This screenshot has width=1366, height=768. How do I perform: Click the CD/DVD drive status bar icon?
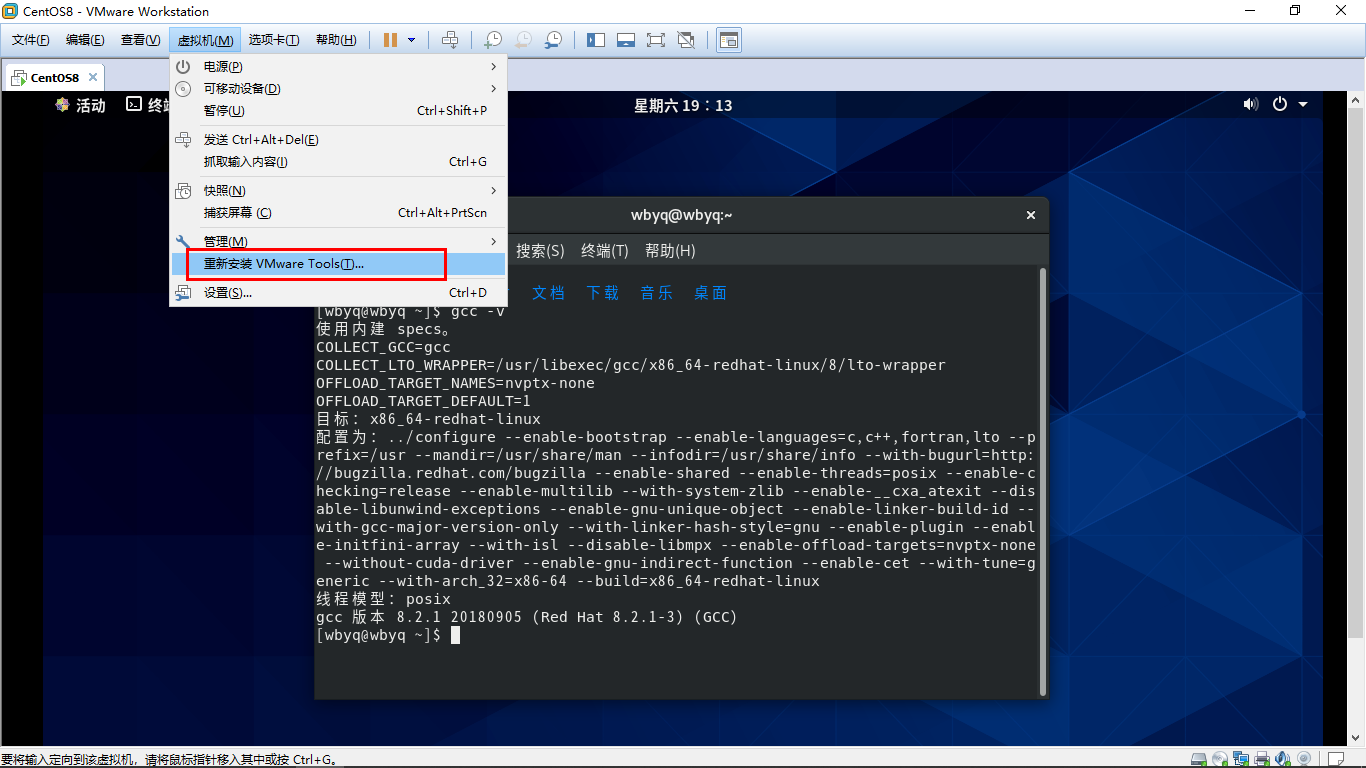(1220, 759)
